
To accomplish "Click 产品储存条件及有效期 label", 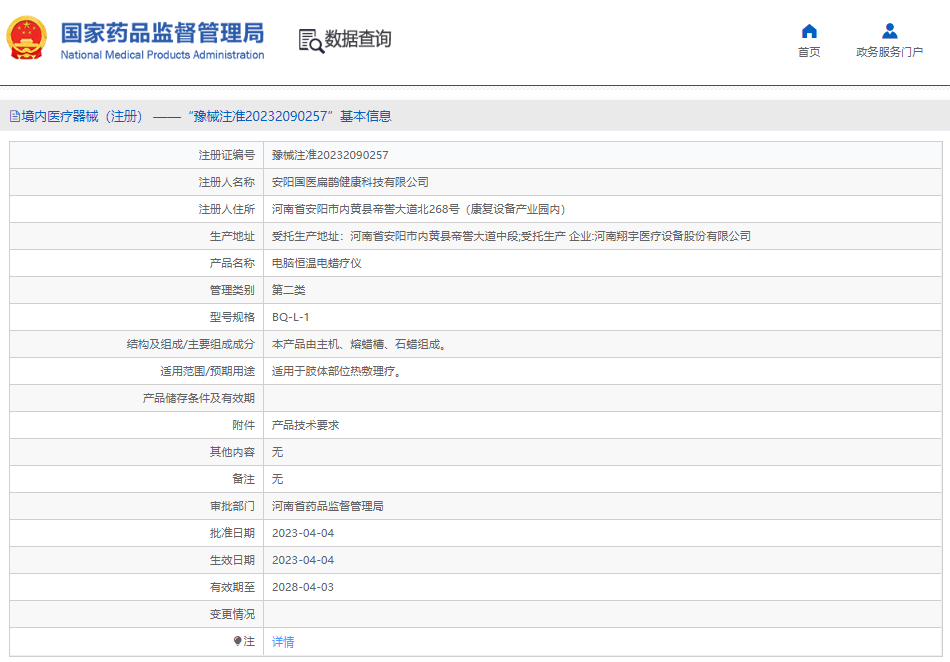I will 199,399.
